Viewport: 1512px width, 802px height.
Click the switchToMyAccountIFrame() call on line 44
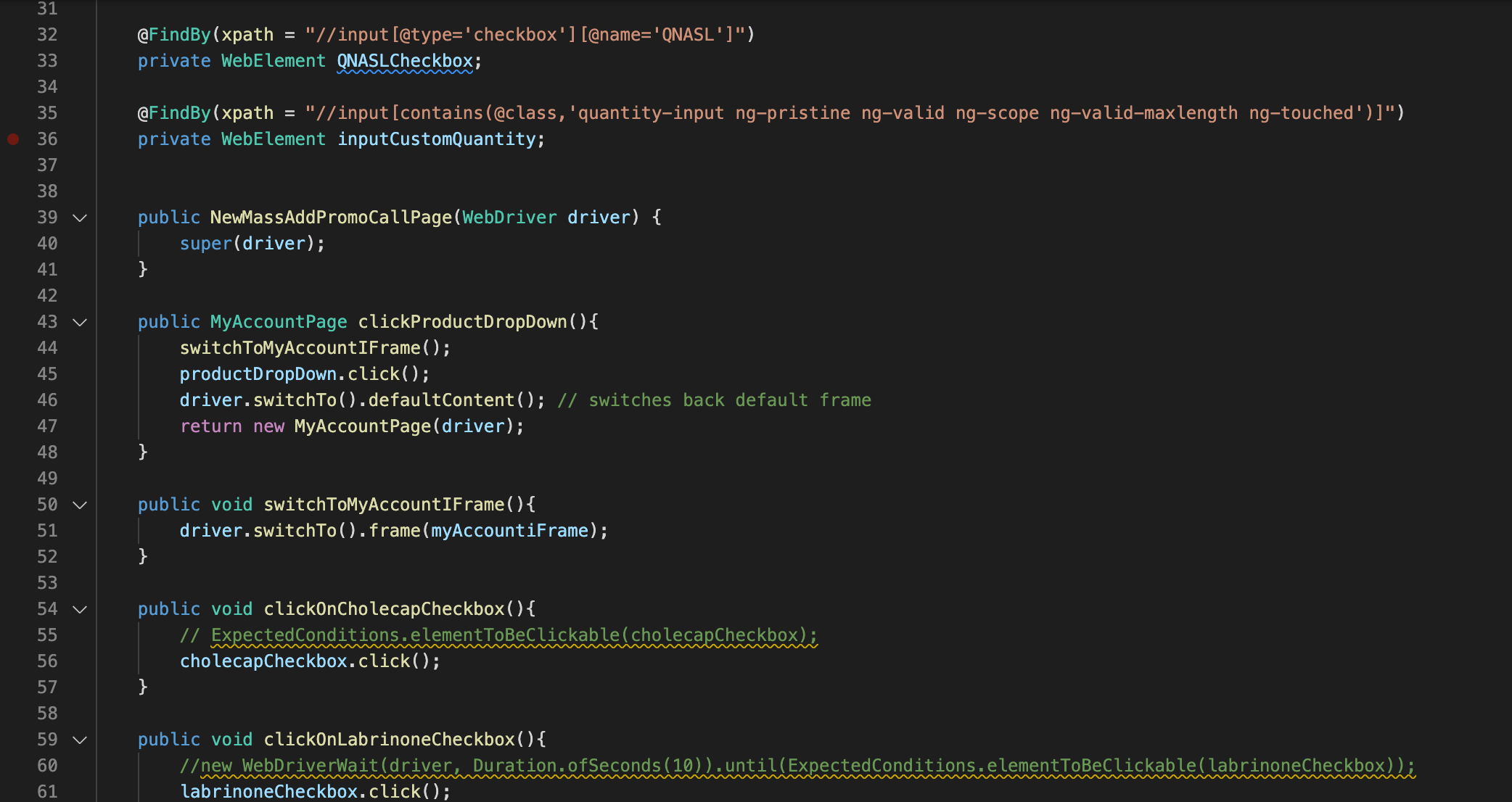[x=315, y=348]
